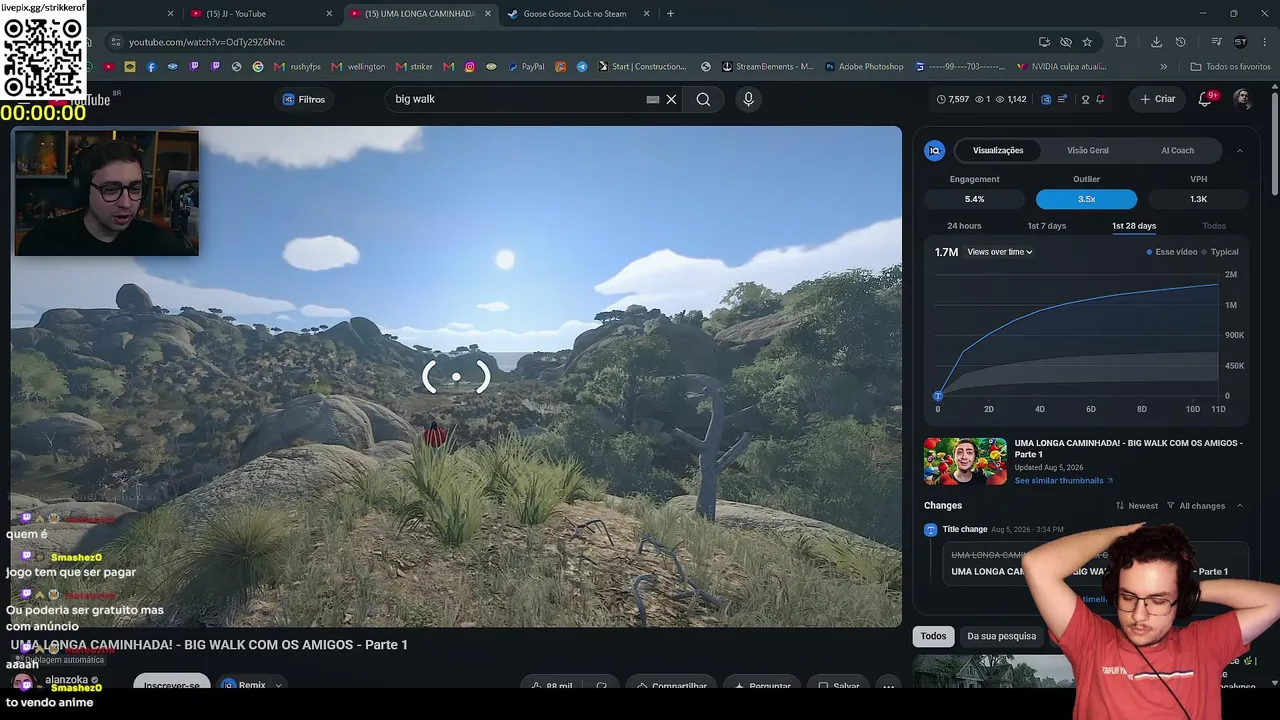Open the Google bookmark icon
The height and width of the screenshot is (720, 1280).
click(x=258, y=67)
